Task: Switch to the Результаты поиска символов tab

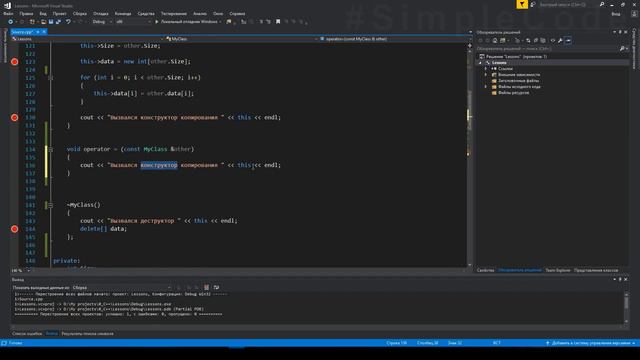Action: click(x=87, y=334)
